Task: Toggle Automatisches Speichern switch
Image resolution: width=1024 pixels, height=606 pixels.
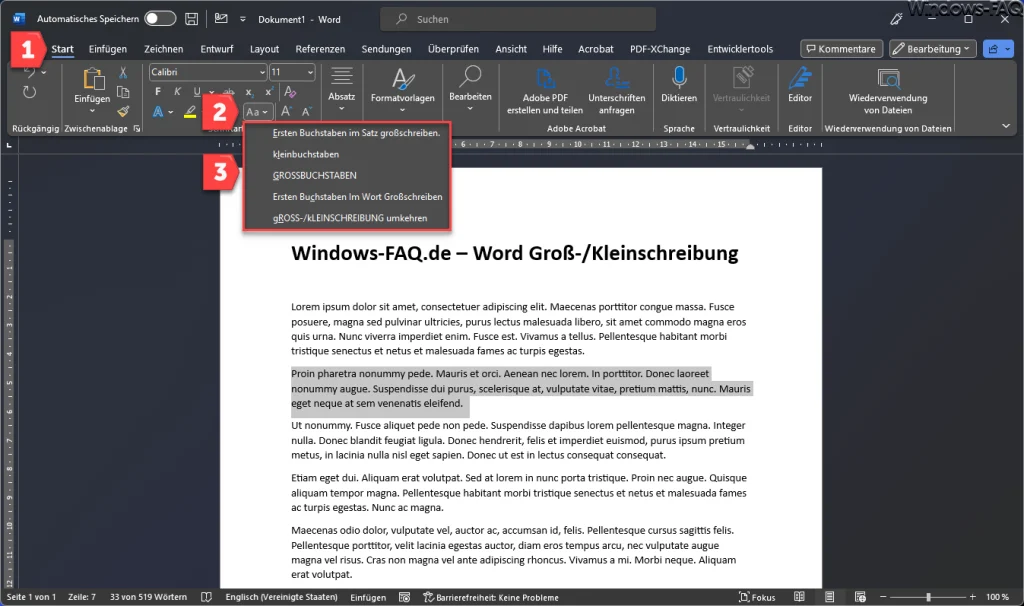Action: [x=160, y=19]
